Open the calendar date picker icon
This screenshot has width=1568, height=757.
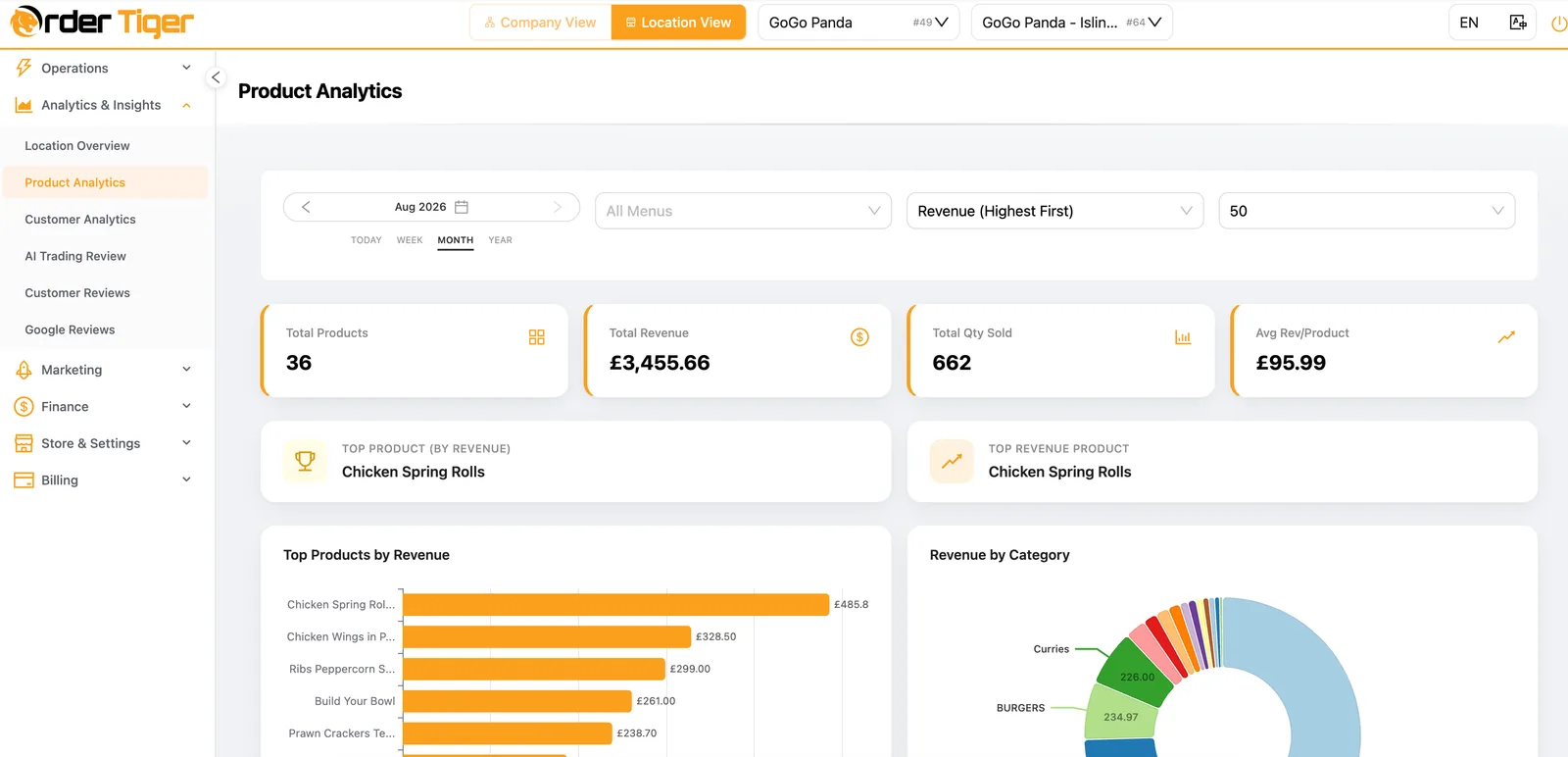pyautogui.click(x=462, y=207)
